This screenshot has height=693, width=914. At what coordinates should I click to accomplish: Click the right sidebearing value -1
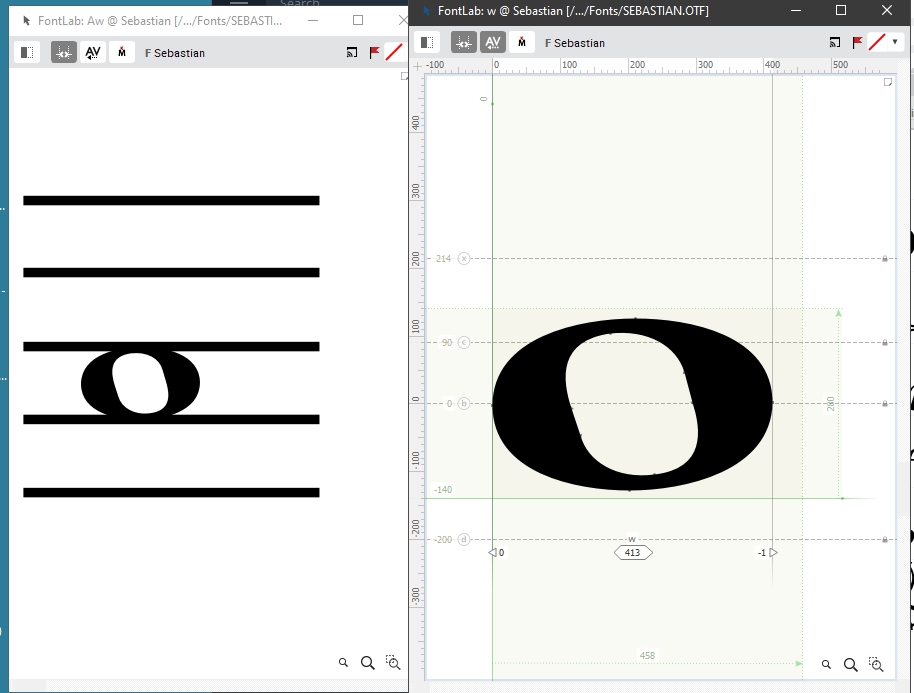pyautogui.click(x=762, y=553)
